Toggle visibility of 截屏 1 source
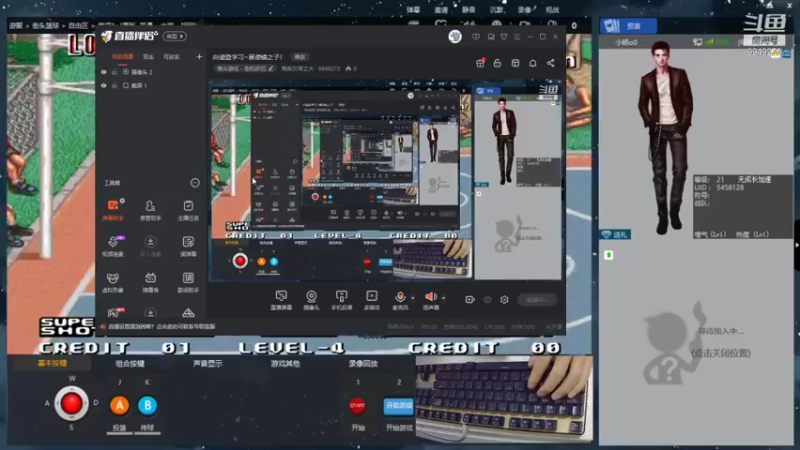Image resolution: width=800 pixels, height=450 pixels. [104, 85]
